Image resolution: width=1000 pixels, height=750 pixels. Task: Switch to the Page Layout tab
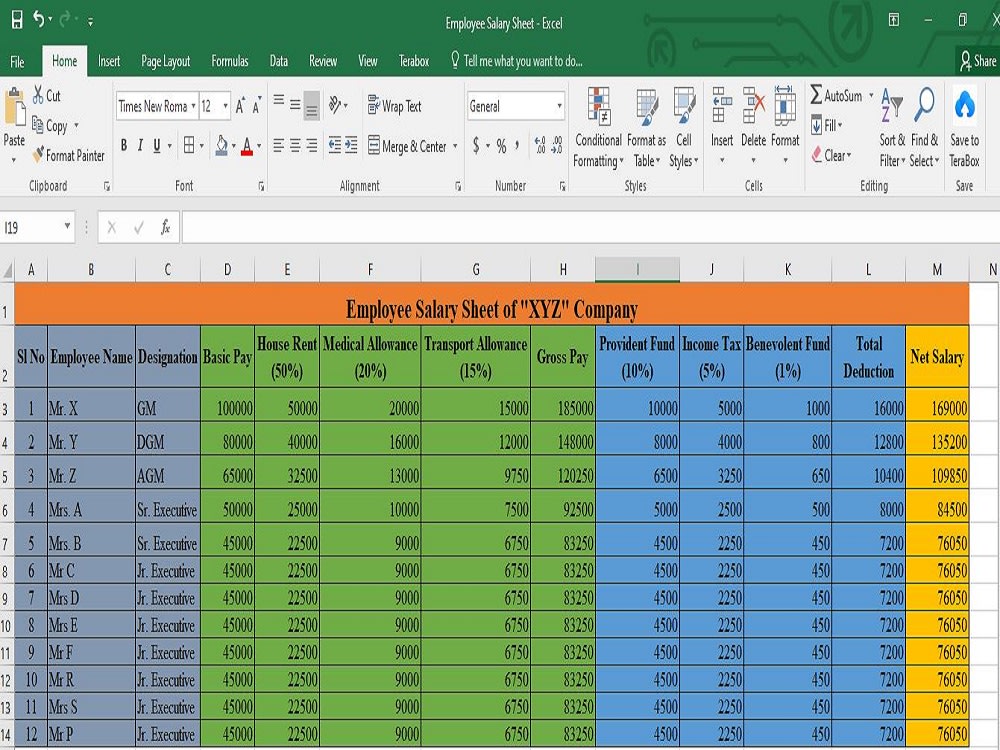point(165,61)
